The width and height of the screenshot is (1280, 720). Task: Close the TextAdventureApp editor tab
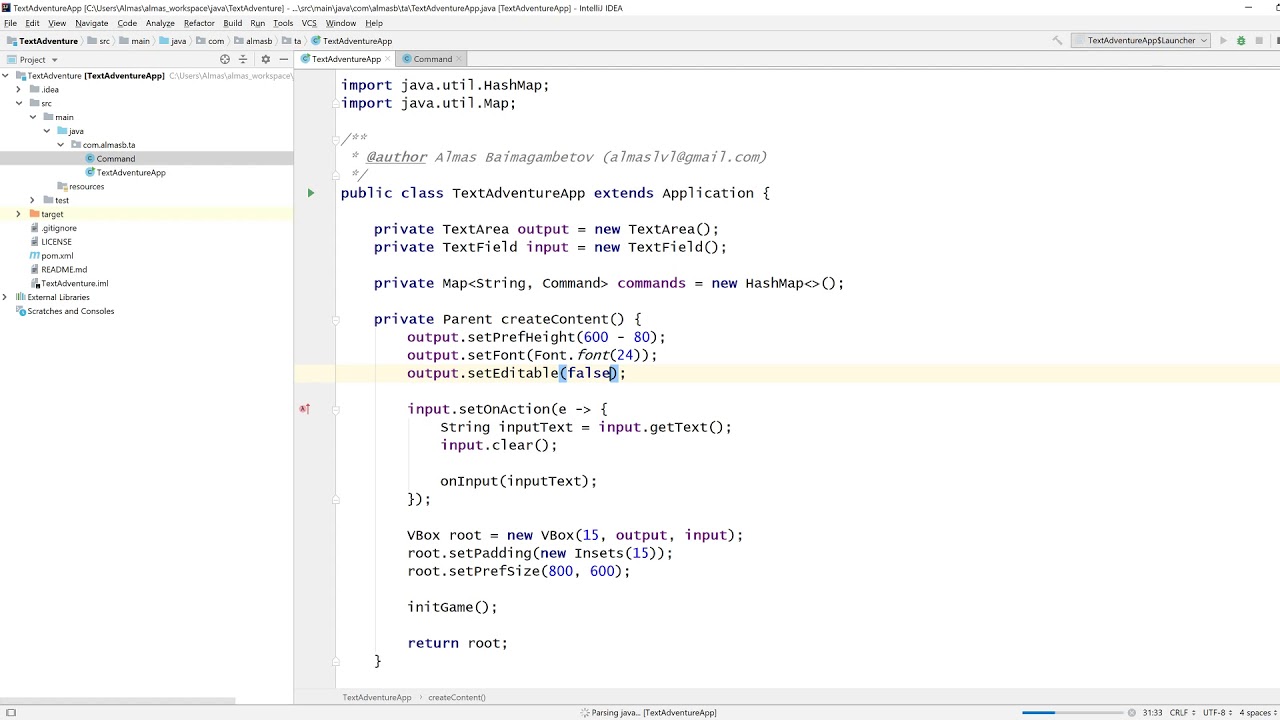388,59
